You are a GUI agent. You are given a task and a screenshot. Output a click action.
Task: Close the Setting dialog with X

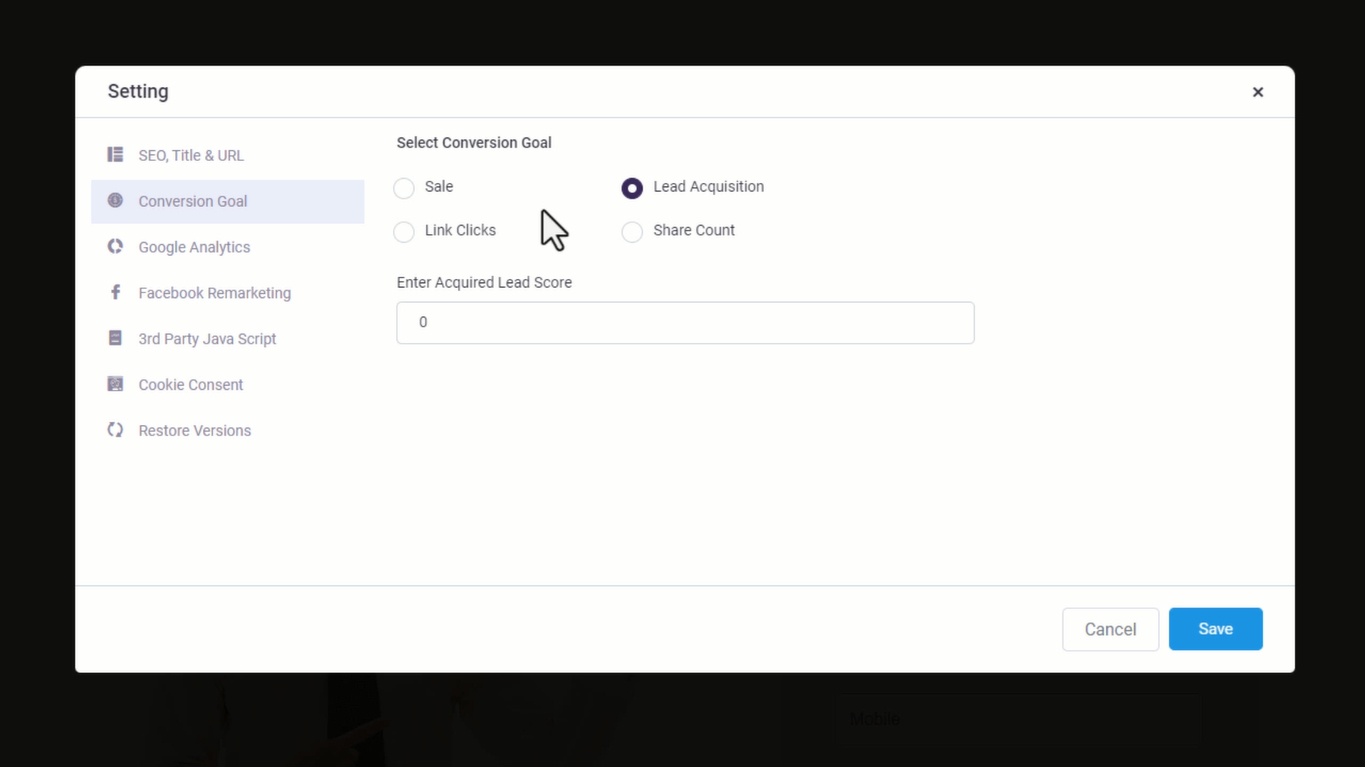tap(1258, 92)
